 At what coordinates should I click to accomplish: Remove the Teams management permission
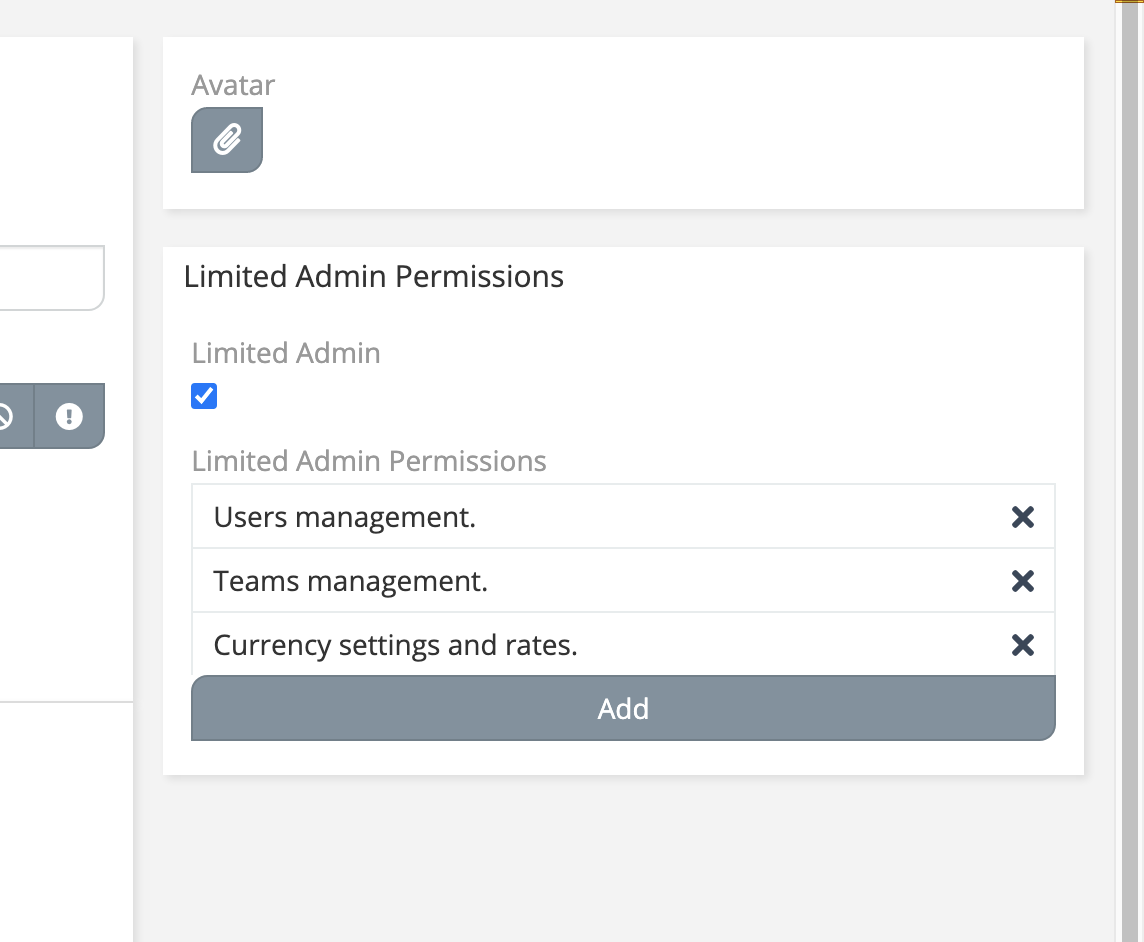[x=1022, y=581]
